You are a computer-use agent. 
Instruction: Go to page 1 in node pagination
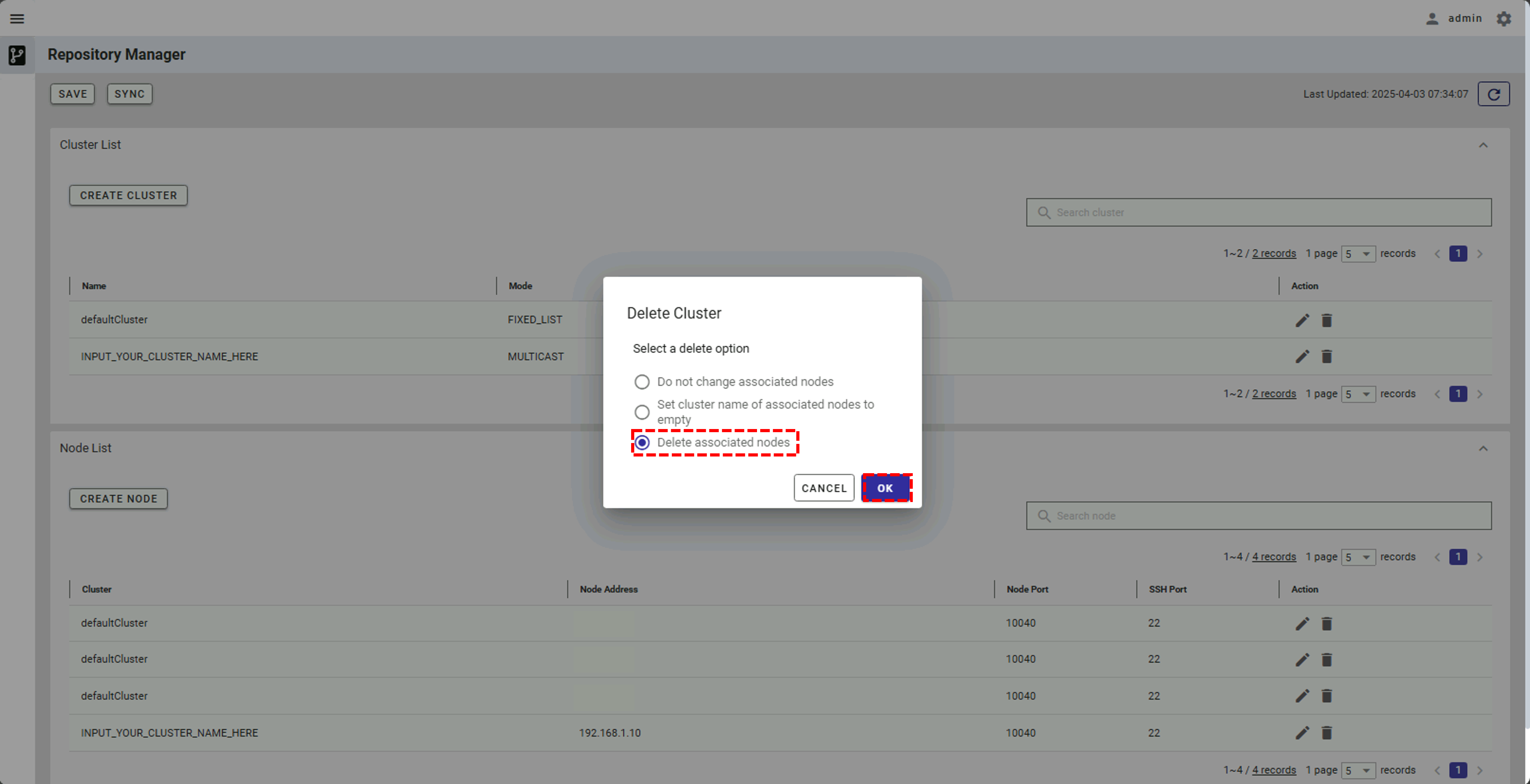[x=1458, y=557]
